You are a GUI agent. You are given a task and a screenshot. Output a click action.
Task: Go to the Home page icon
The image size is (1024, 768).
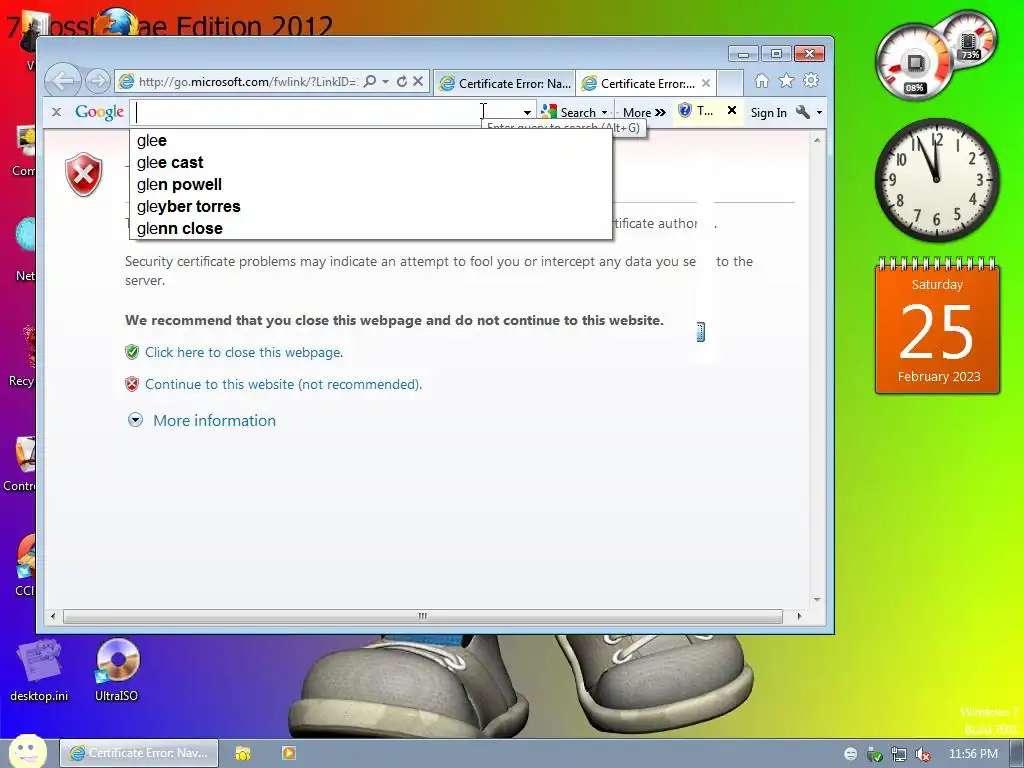[x=761, y=81]
